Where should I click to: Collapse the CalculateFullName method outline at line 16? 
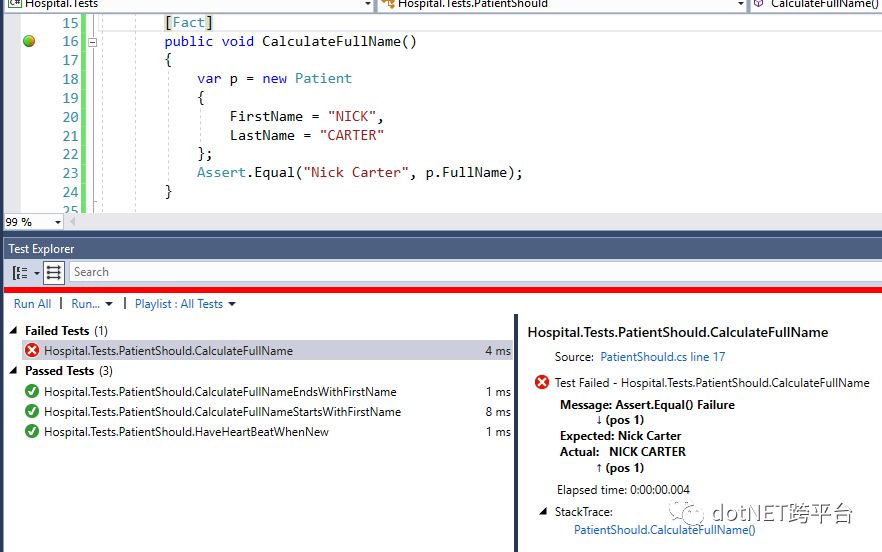[93, 42]
